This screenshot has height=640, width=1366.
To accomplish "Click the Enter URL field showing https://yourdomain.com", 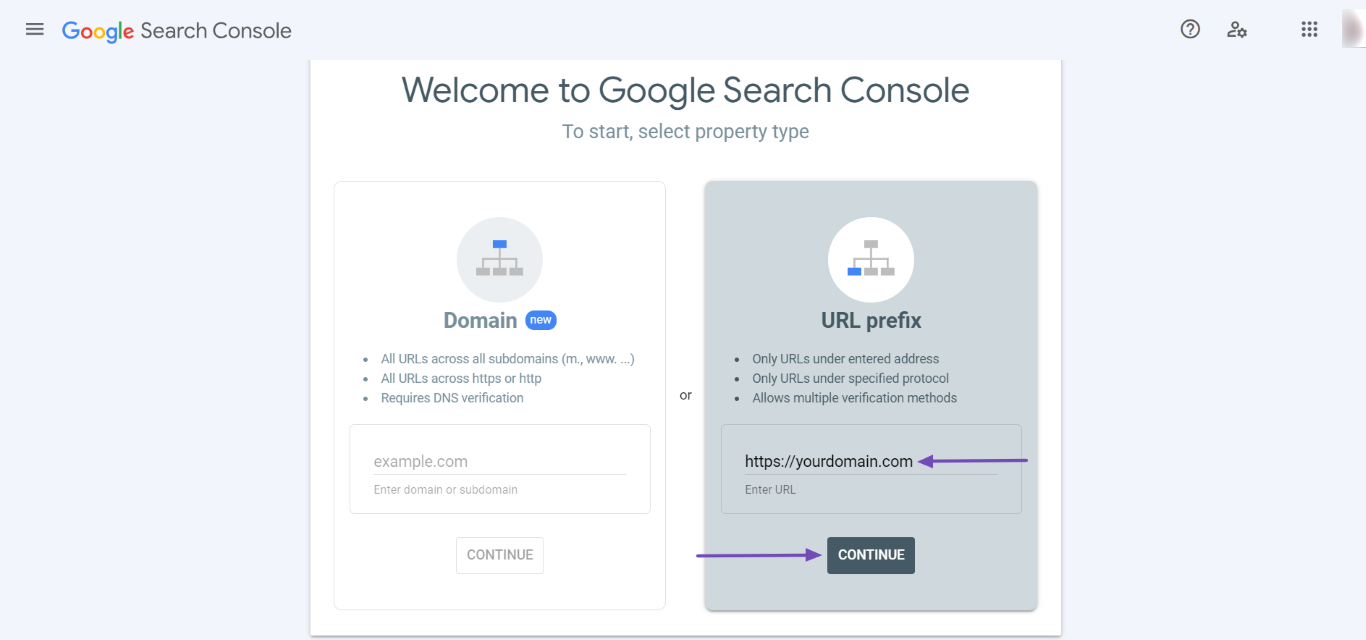I will tap(828, 461).
